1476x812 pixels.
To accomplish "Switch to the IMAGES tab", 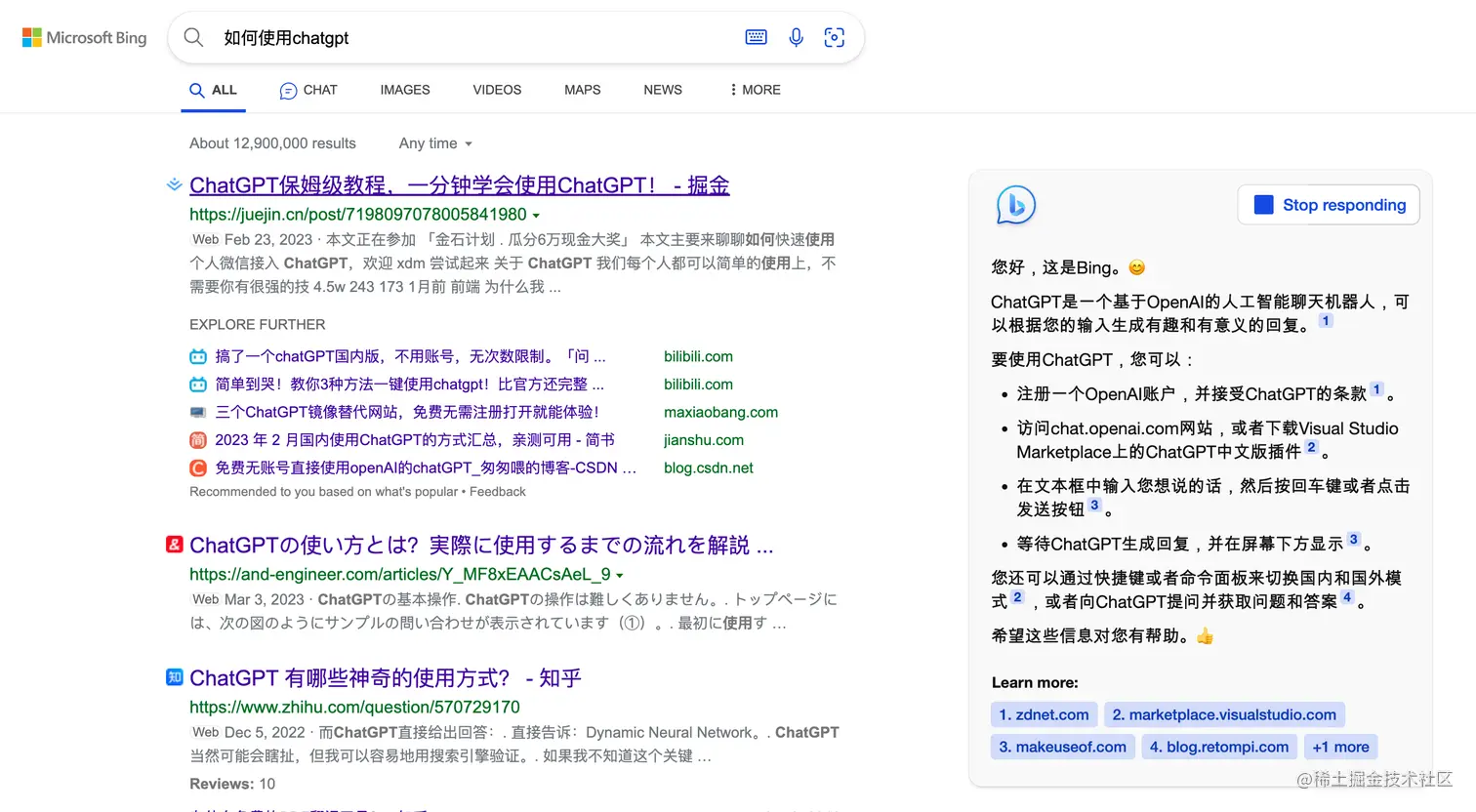I will point(405,90).
